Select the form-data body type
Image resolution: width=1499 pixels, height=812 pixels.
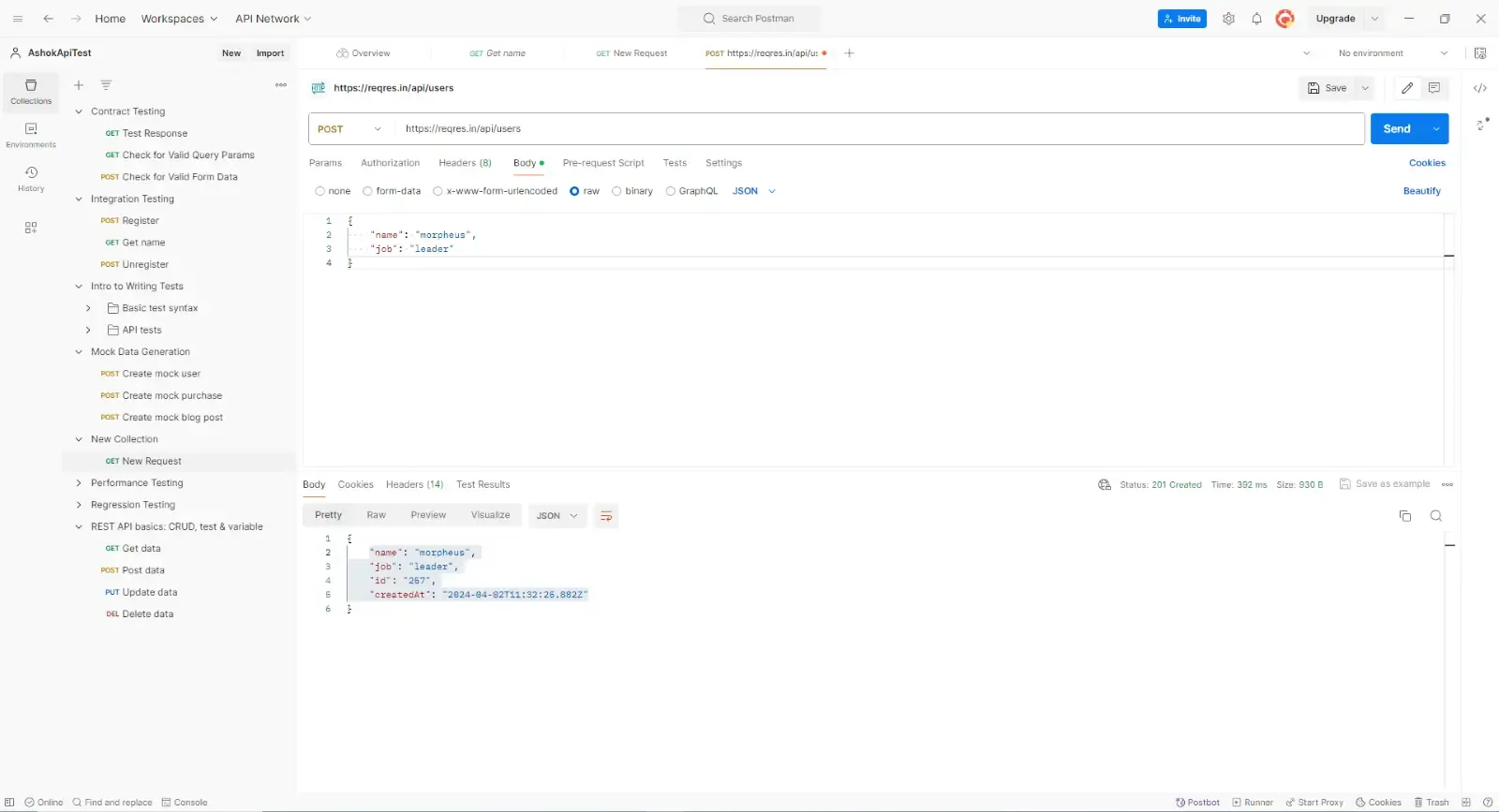pos(368,191)
